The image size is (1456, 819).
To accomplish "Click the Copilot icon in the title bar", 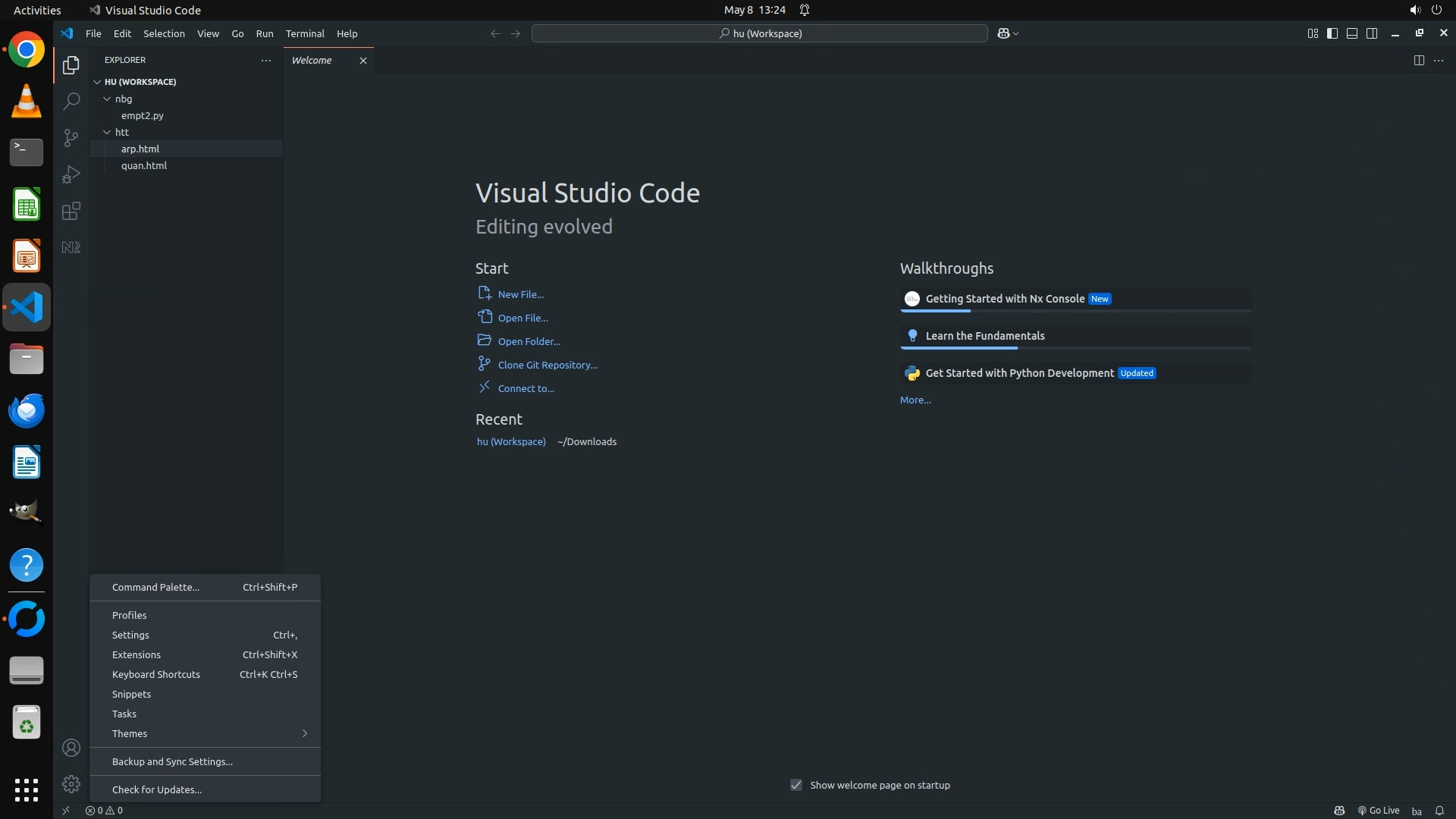I will (x=1003, y=33).
